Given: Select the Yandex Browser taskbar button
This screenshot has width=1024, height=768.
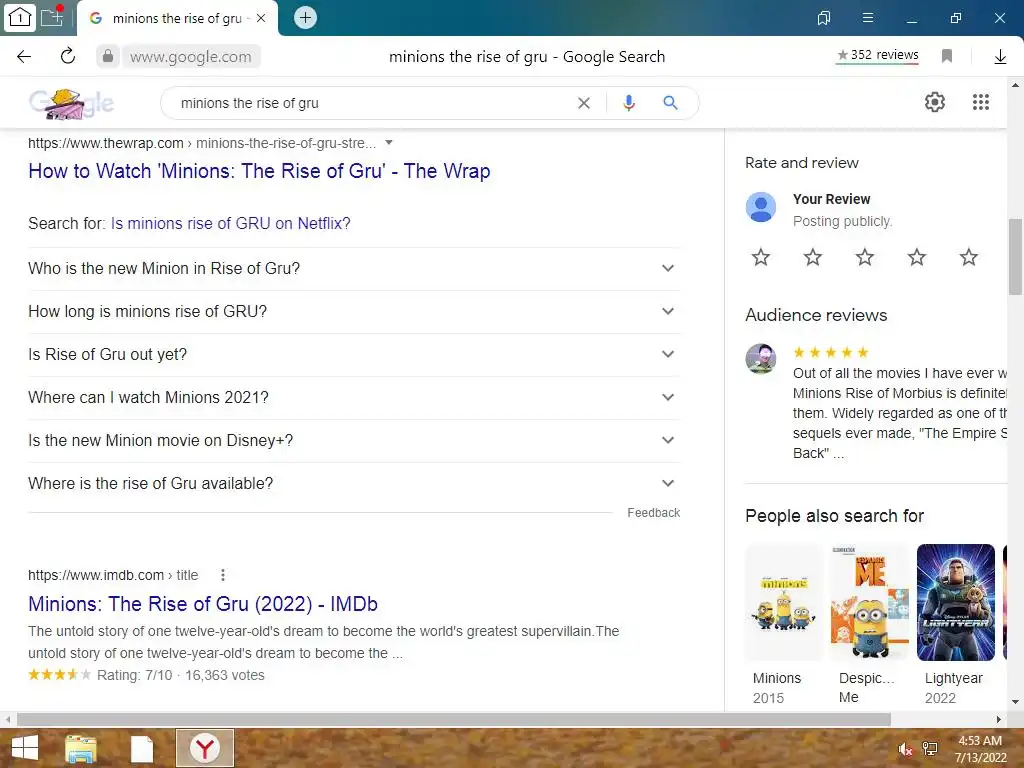Looking at the screenshot, I should [x=205, y=748].
